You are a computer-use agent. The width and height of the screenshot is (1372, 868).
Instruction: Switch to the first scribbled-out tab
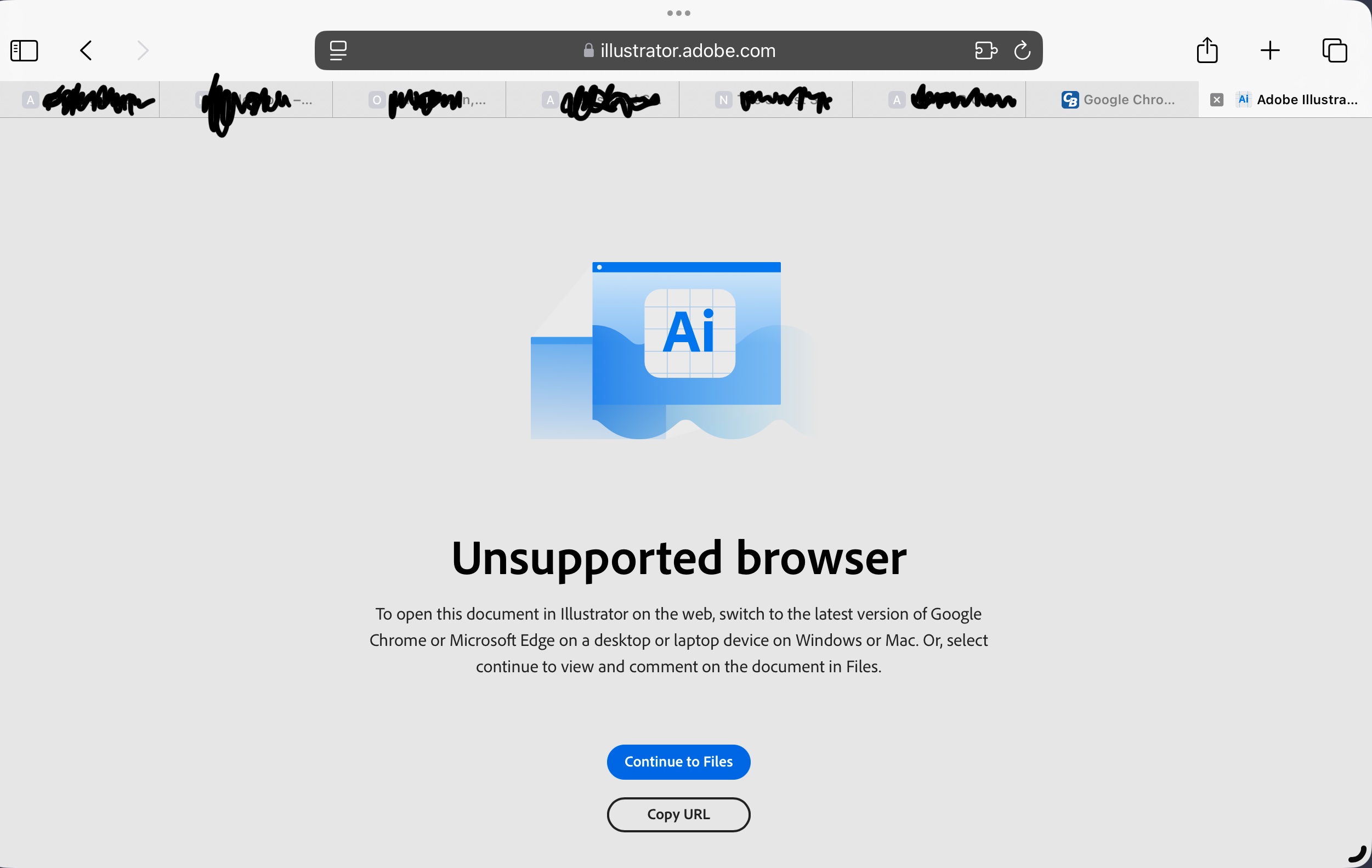click(80, 100)
